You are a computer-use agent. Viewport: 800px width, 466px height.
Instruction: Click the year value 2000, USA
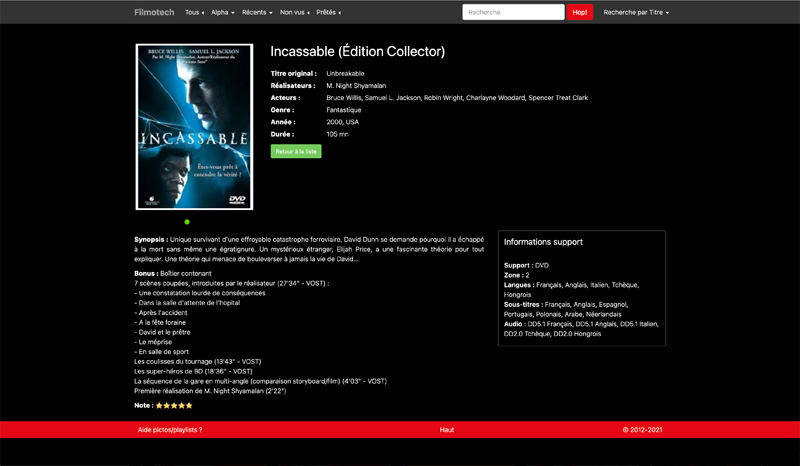tap(342, 122)
